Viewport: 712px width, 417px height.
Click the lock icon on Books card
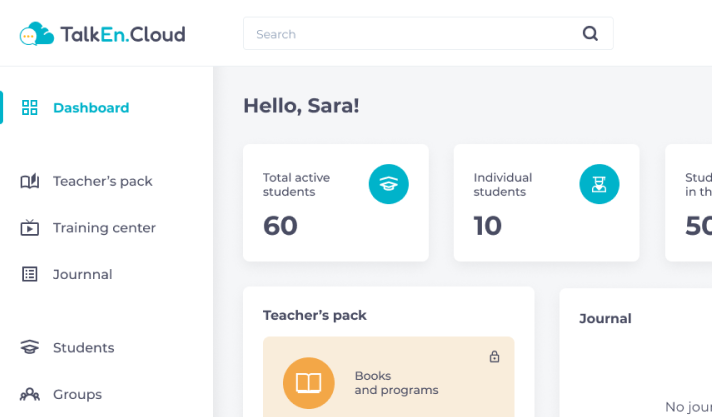pos(494,357)
